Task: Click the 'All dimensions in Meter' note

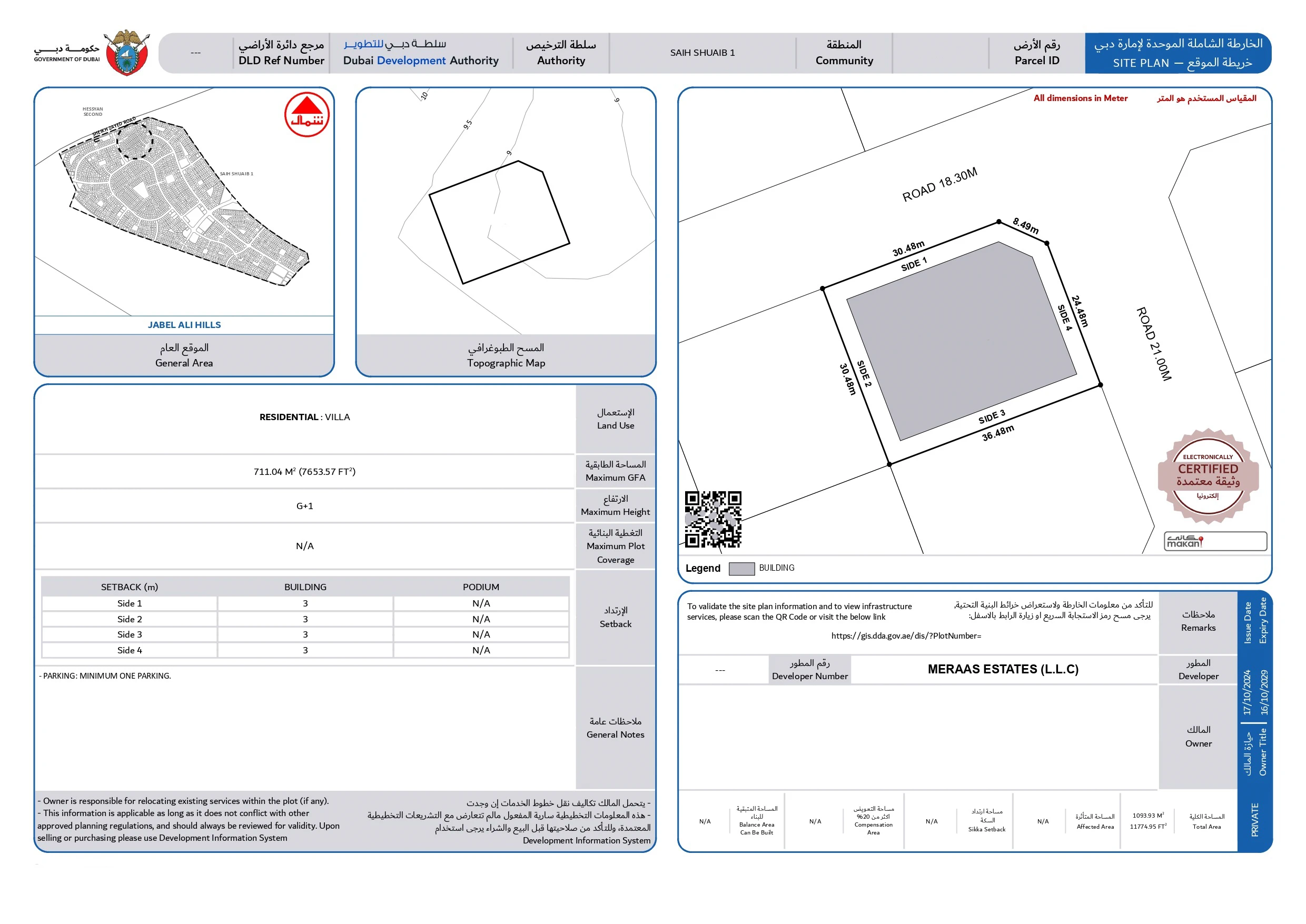Action: click(1080, 98)
